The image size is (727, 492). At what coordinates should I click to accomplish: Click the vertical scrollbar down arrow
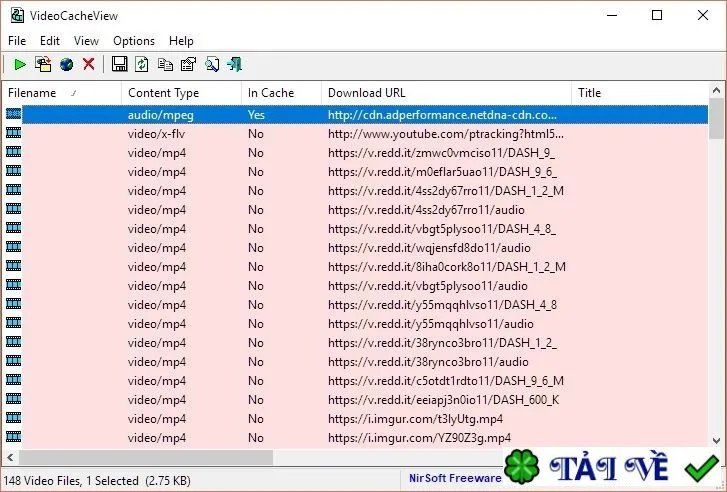716,441
